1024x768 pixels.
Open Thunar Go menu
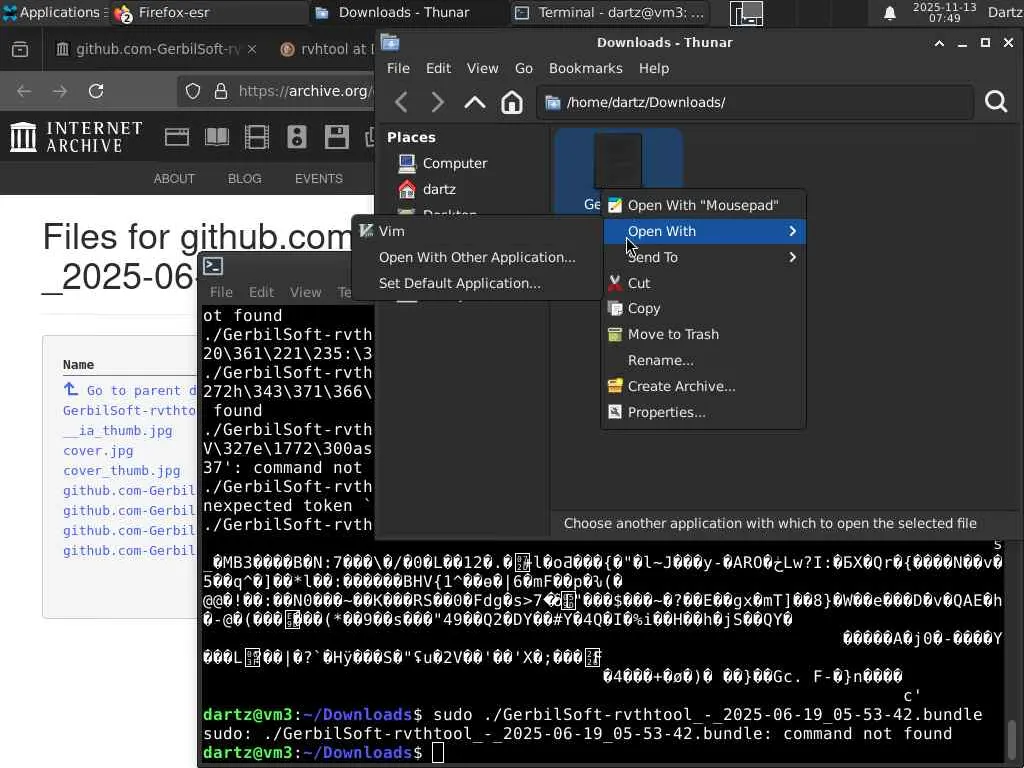pos(524,69)
